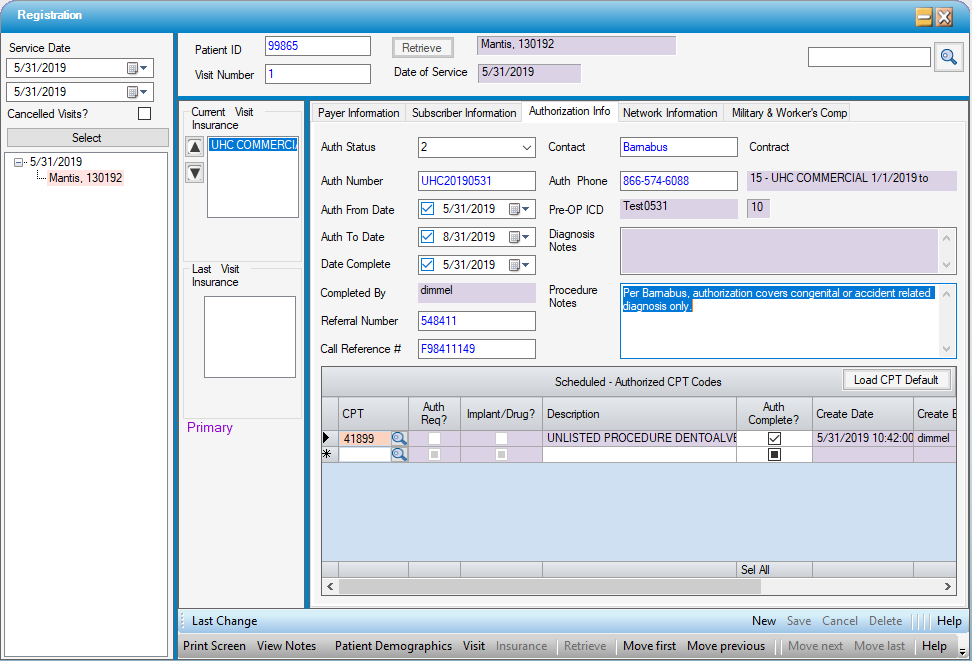
Task: Click into the Referral Number field
Action: coord(477,321)
